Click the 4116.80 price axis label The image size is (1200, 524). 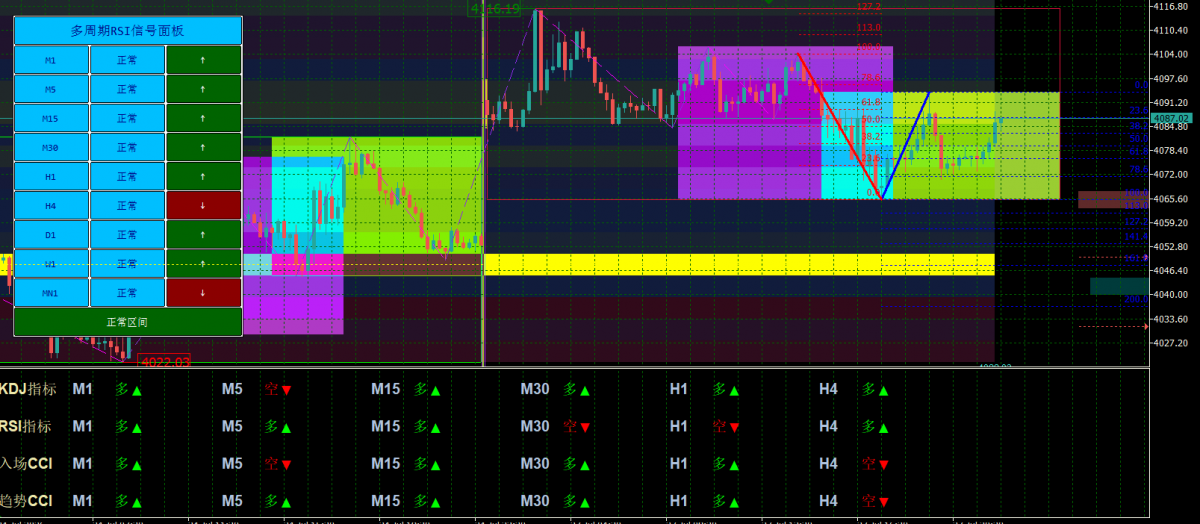1172,6
